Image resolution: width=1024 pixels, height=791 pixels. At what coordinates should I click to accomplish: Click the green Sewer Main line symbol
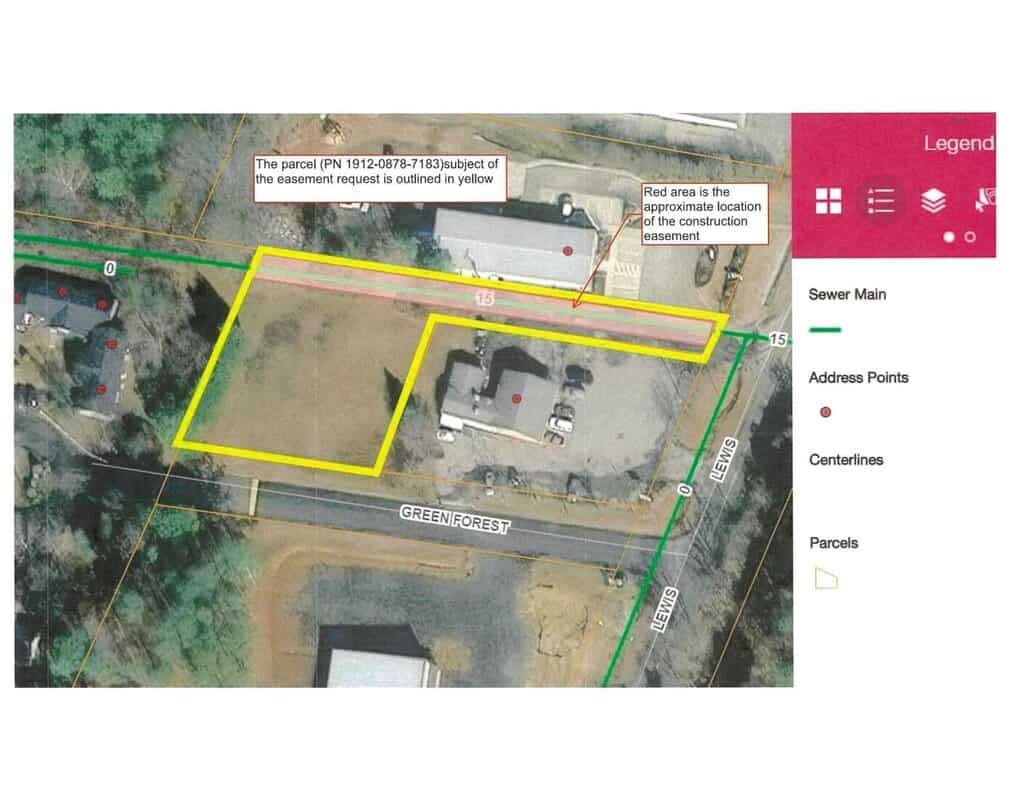[825, 329]
